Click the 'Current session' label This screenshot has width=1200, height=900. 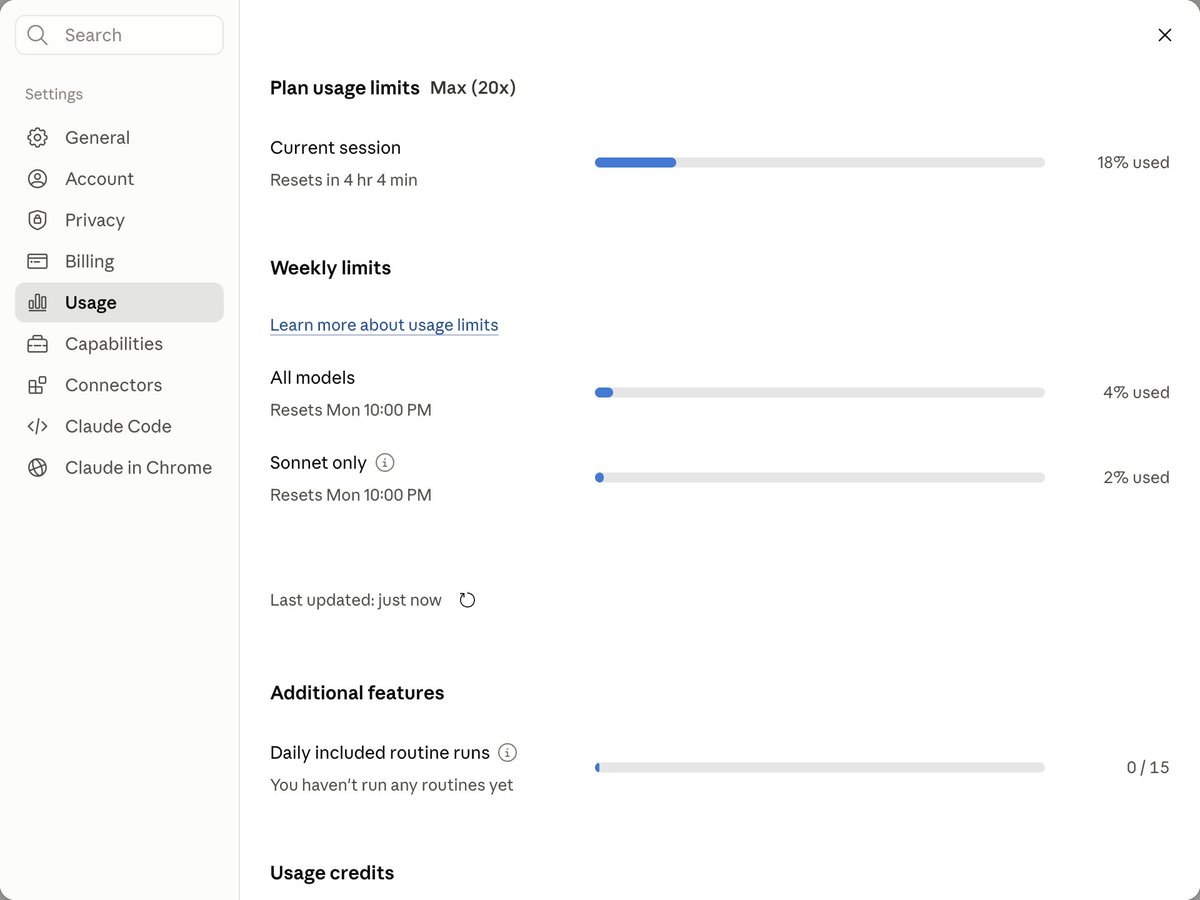tap(335, 148)
